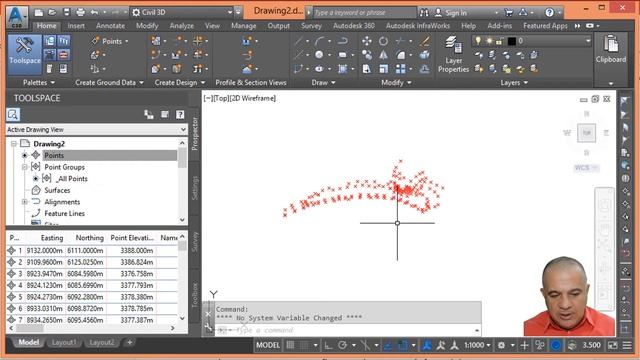Image resolution: width=640 pixels, height=360 pixels.
Task: Toggle layer 0 freeze sun icon
Action: 489,41
